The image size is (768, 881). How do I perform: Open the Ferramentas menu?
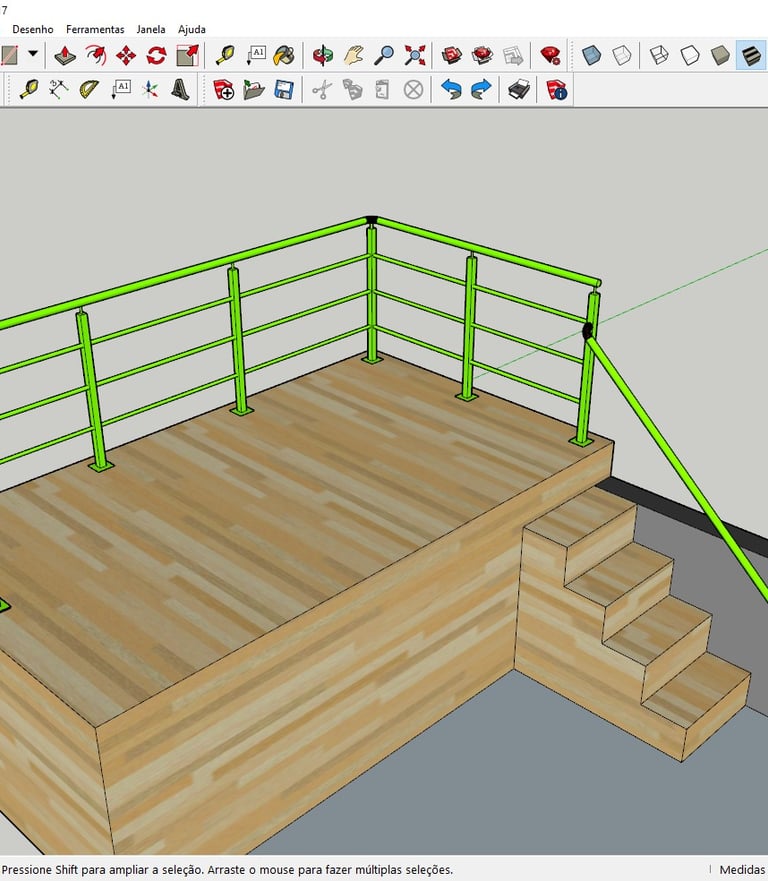[95, 29]
